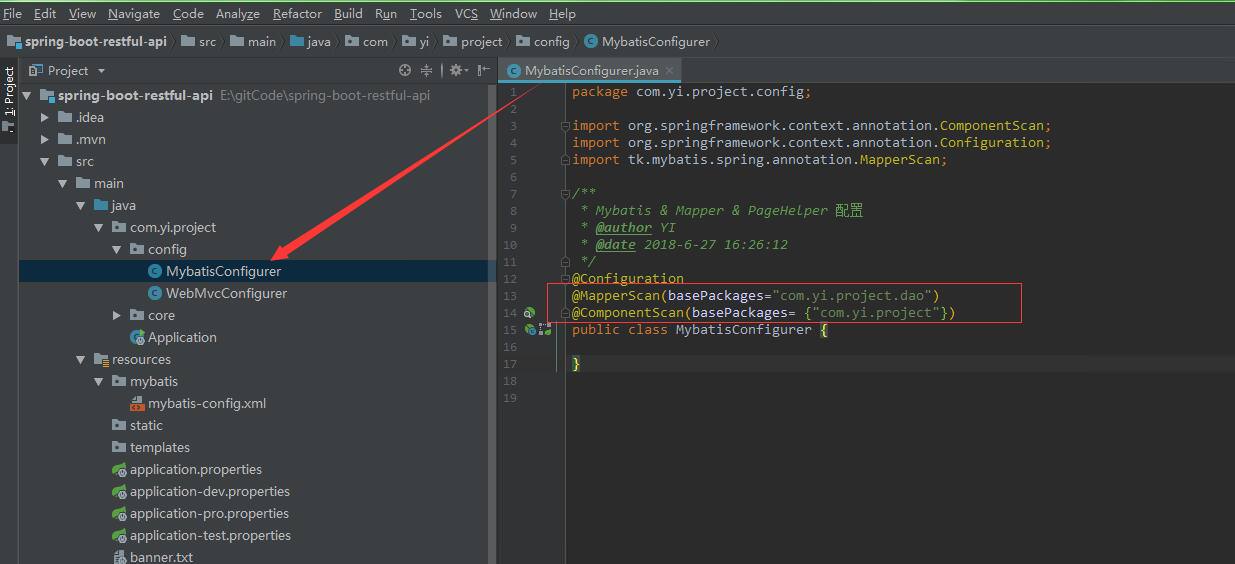
Task: Click the class icon on the MybatisConfigurer.java tab
Action: click(x=515, y=70)
